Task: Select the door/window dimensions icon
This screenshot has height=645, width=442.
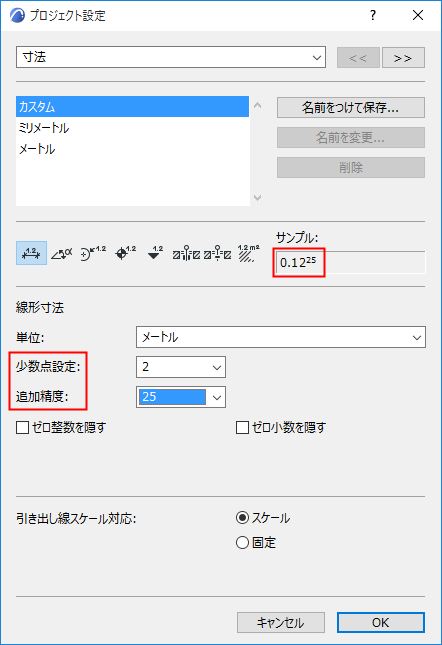Action: click(186, 253)
